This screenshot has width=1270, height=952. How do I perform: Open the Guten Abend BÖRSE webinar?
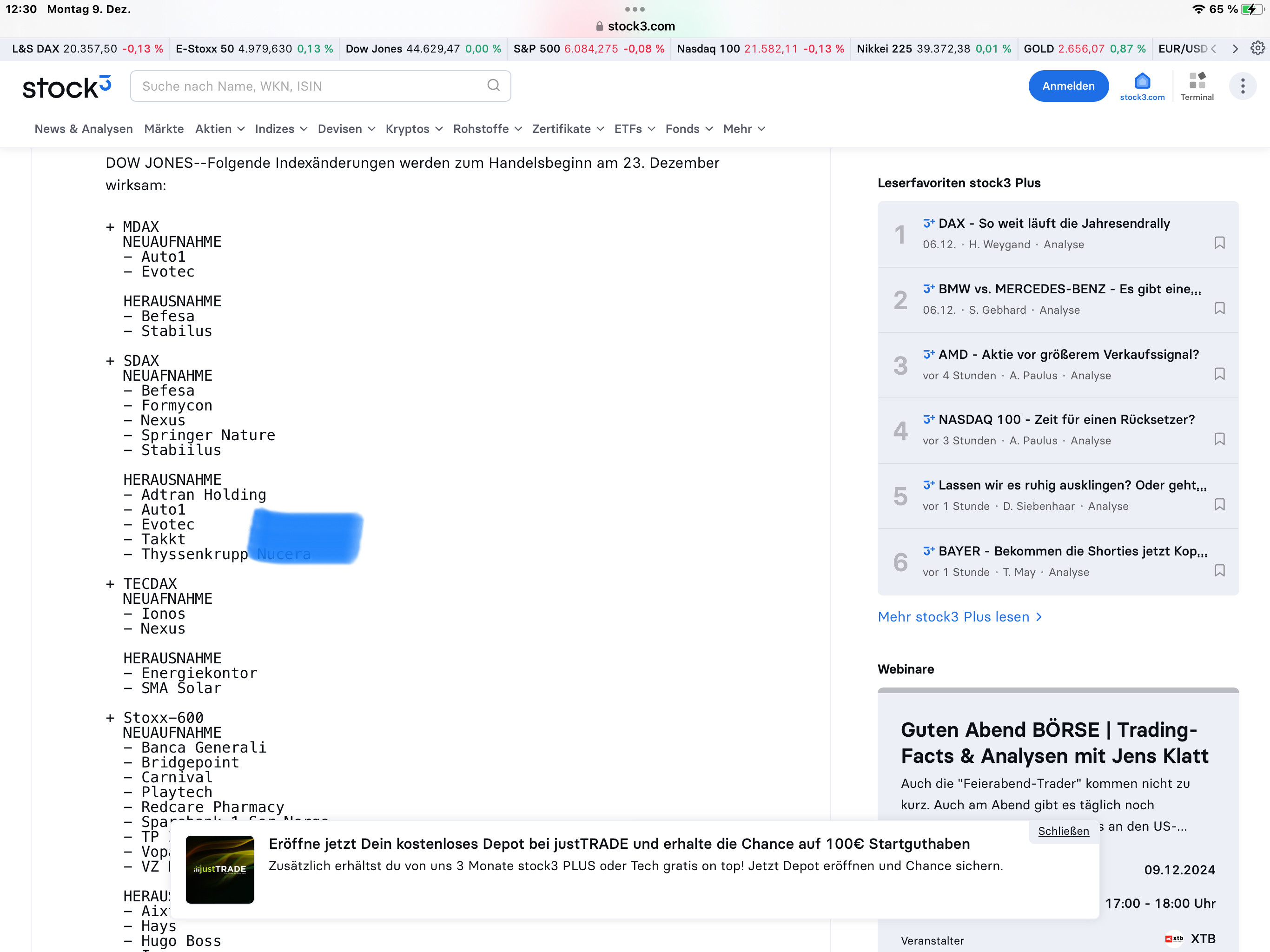click(x=1054, y=742)
